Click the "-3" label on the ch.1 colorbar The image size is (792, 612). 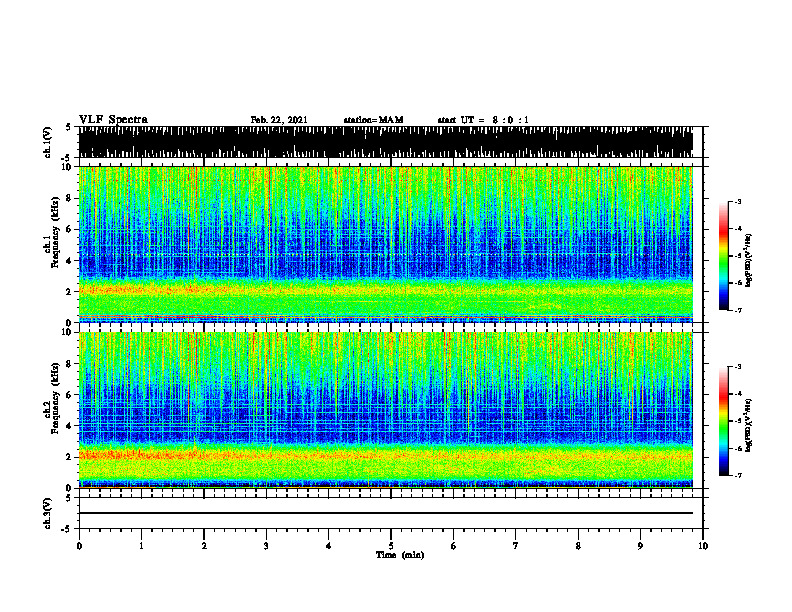click(x=737, y=201)
